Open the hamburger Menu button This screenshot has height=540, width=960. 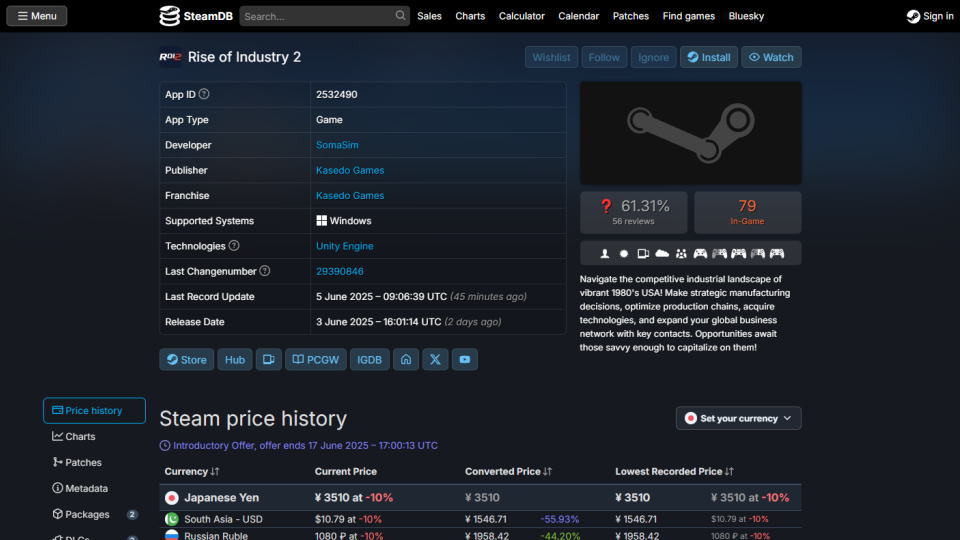point(37,16)
